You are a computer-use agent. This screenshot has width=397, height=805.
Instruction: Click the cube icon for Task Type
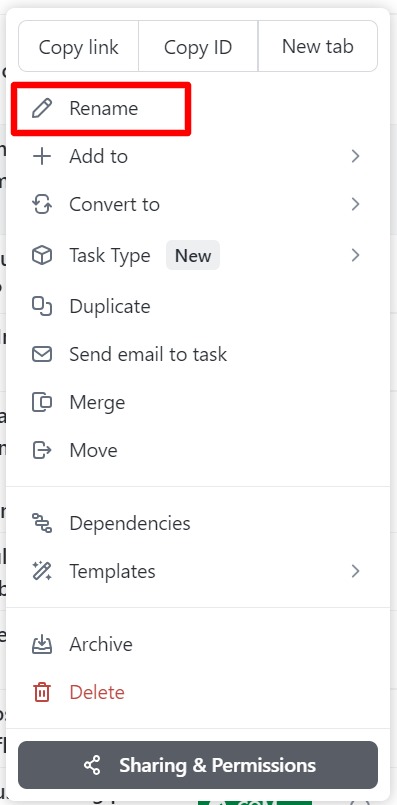tap(42, 255)
